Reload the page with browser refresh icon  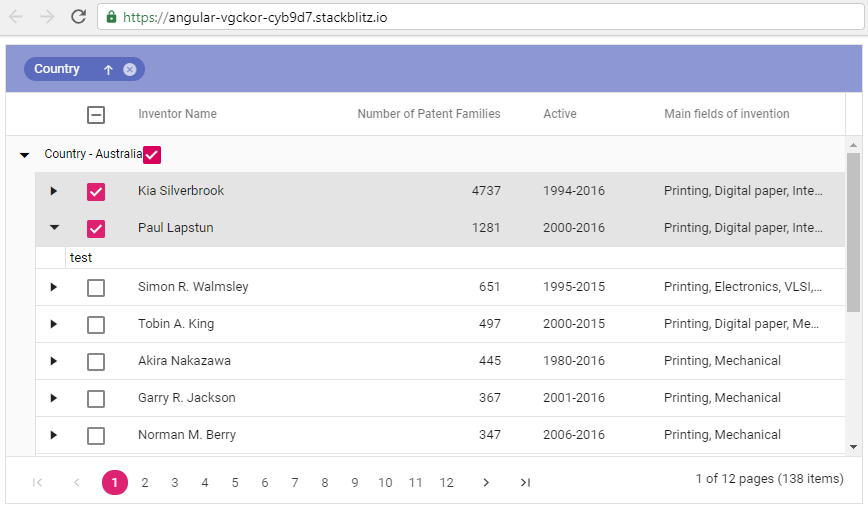[x=78, y=16]
